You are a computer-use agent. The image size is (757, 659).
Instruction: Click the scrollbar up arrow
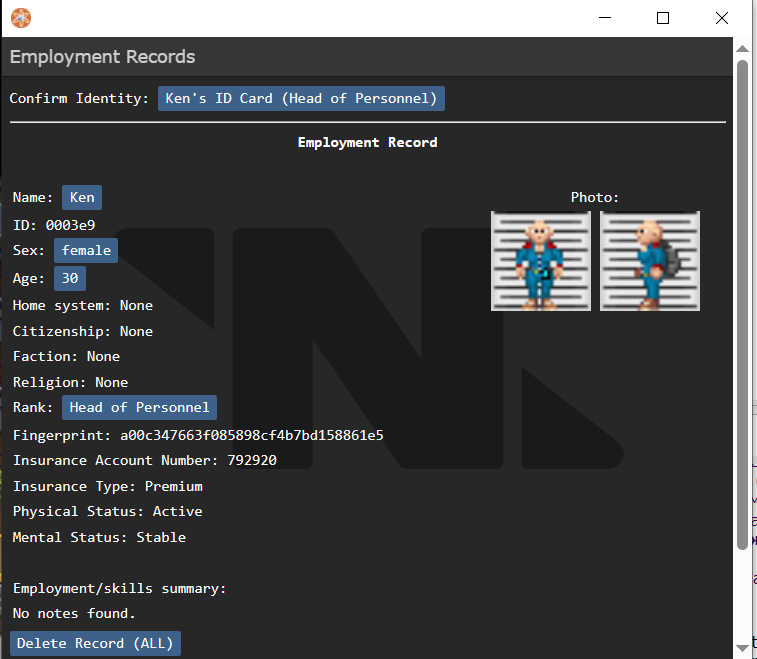pyautogui.click(x=742, y=47)
